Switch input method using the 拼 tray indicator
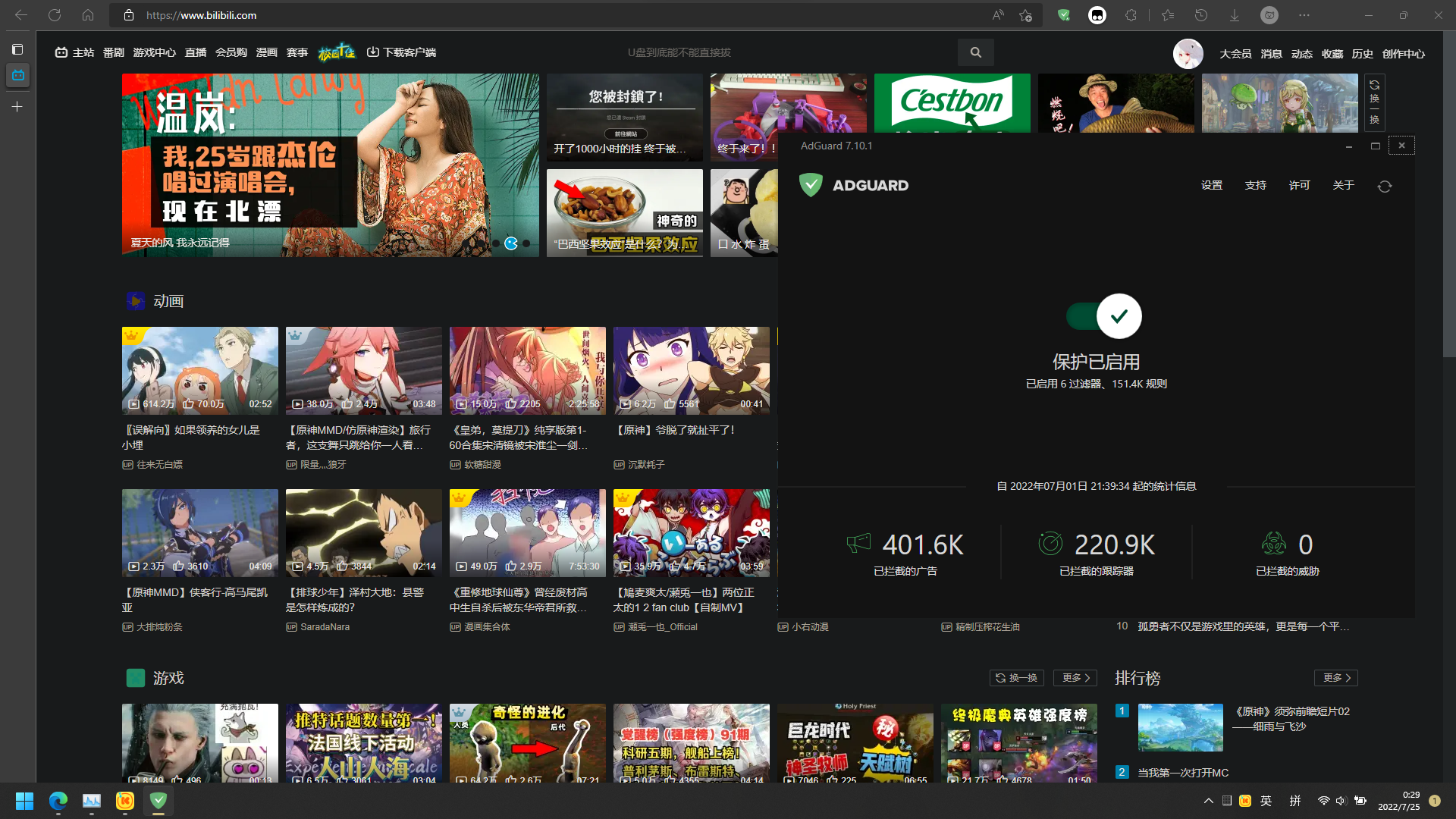This screenshot has height=819, width=1456. 1295,801
